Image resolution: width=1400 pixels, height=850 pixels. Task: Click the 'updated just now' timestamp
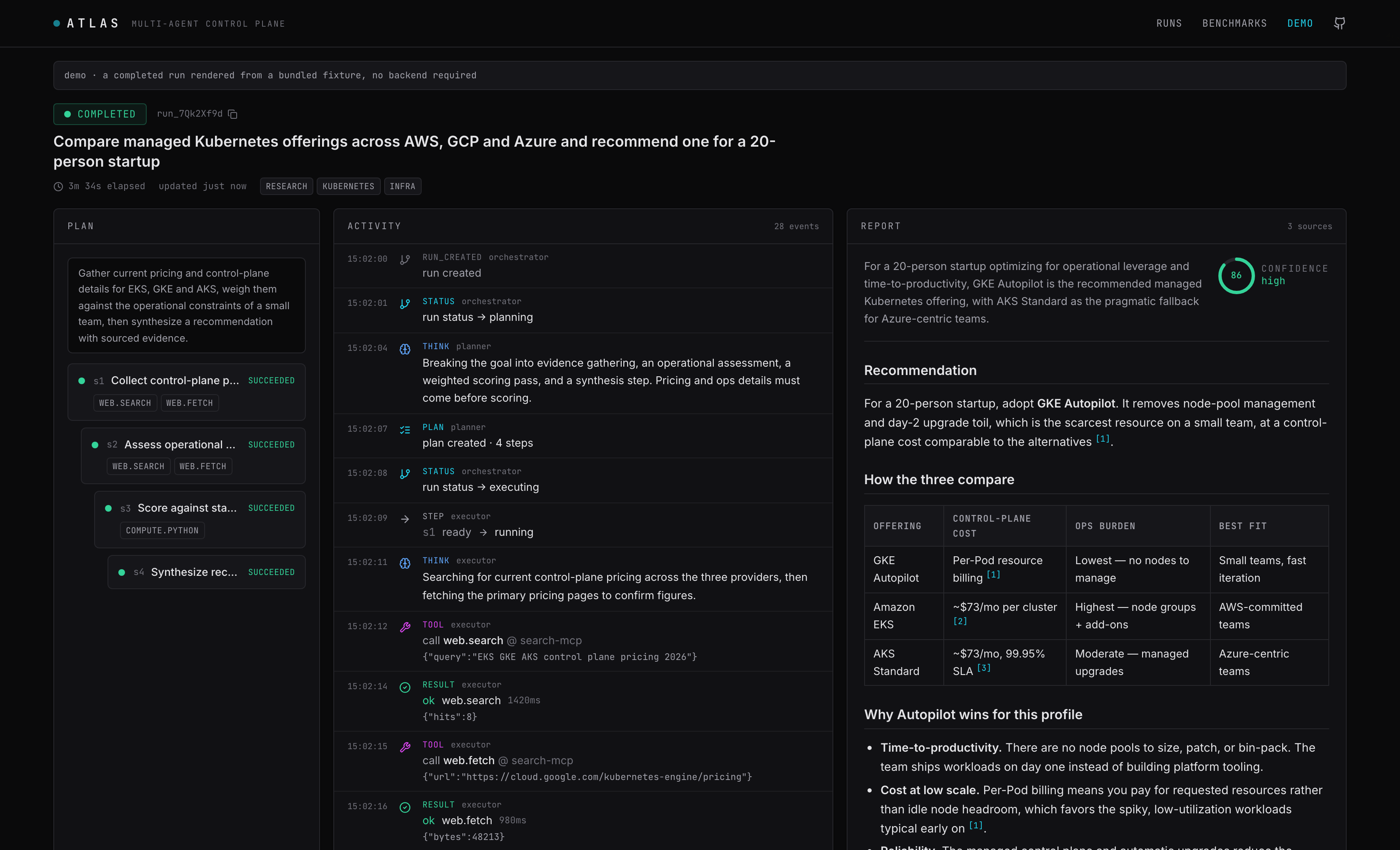[202, 186]
